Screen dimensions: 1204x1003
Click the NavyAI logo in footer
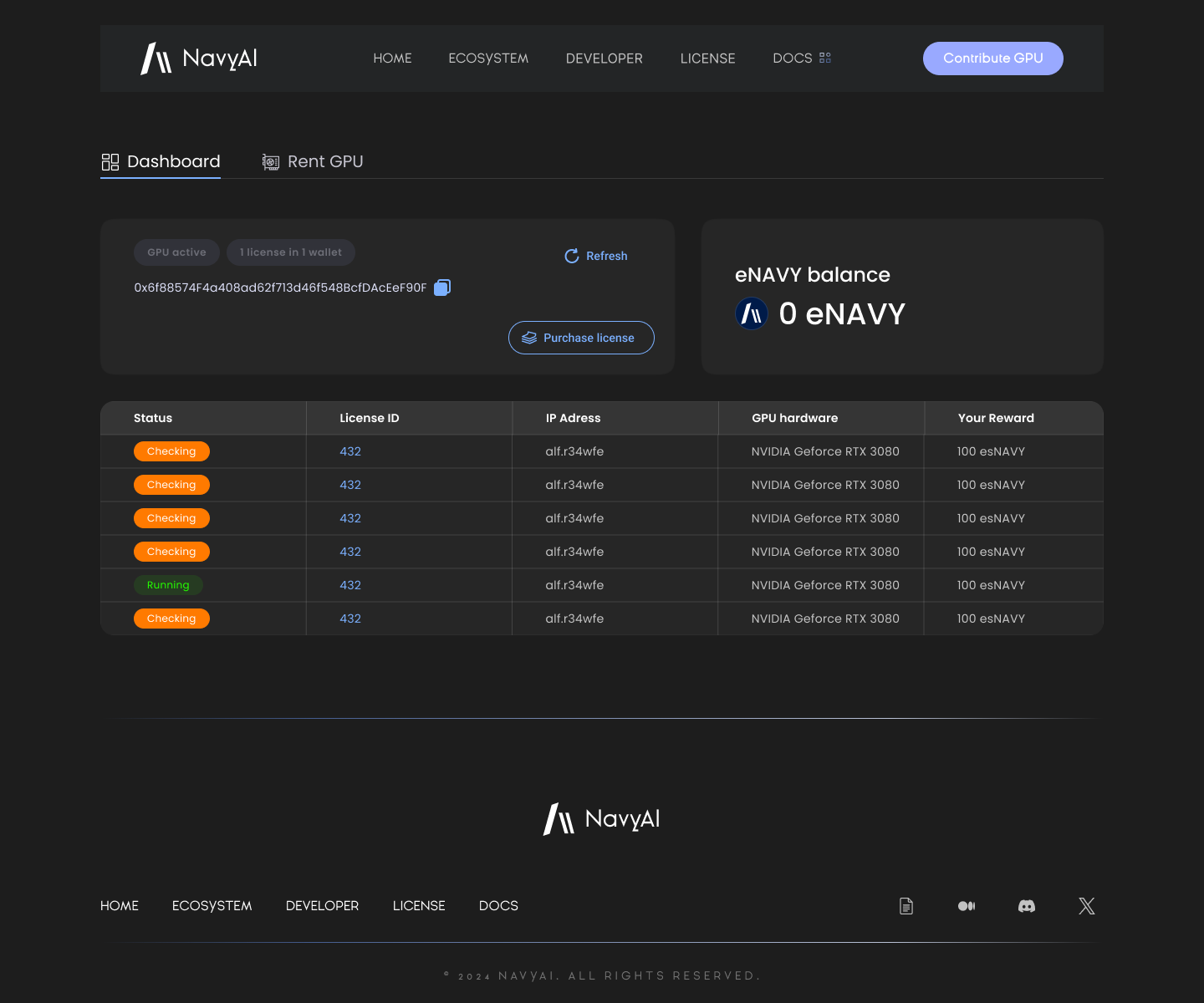(x=601, y=819)
